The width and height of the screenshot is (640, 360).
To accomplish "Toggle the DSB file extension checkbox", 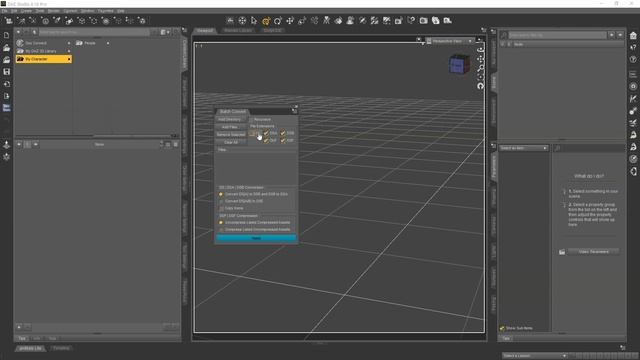I will tap(283, 133).
